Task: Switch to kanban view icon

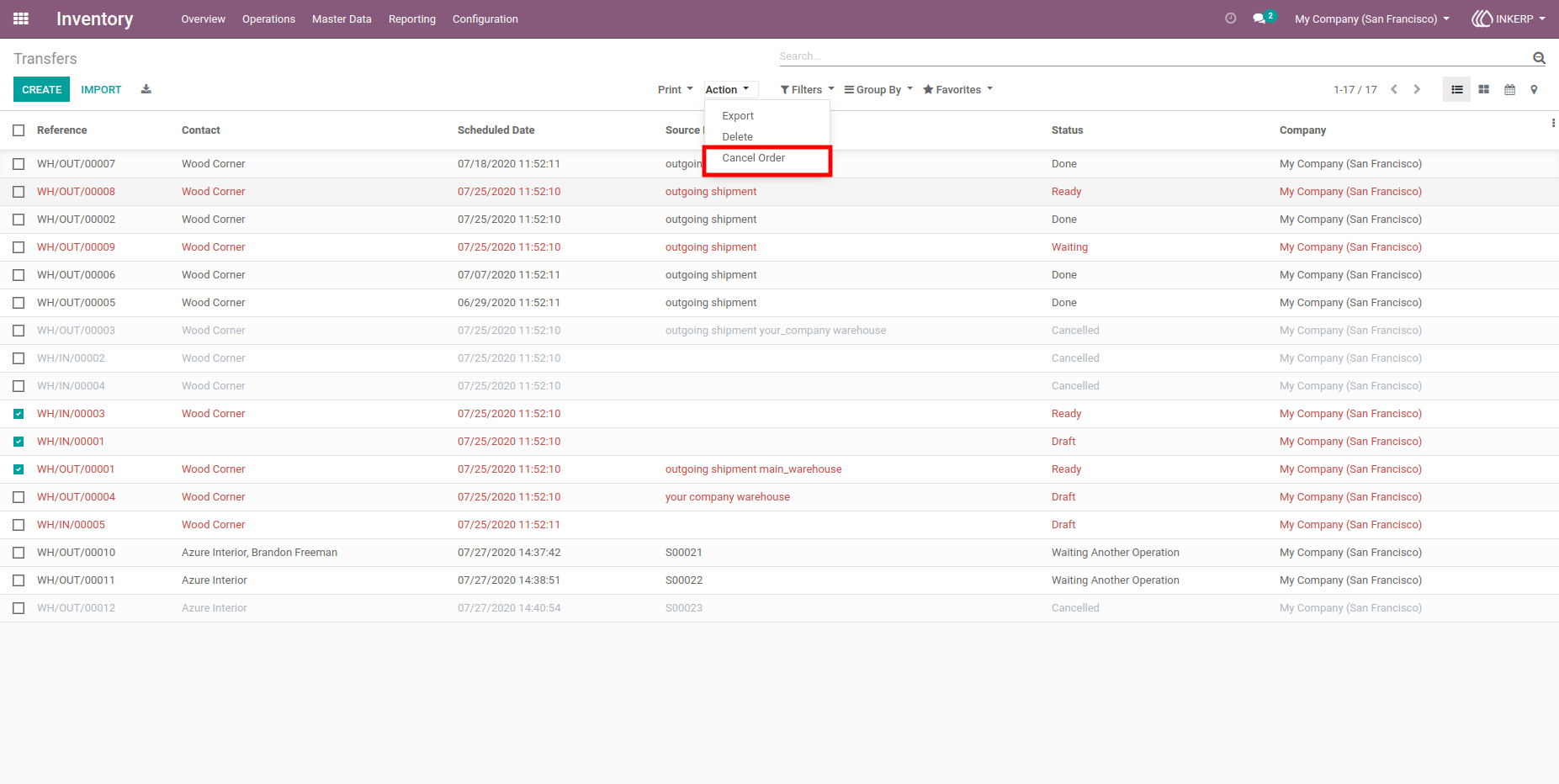Action: click(x=1484, y=89)
